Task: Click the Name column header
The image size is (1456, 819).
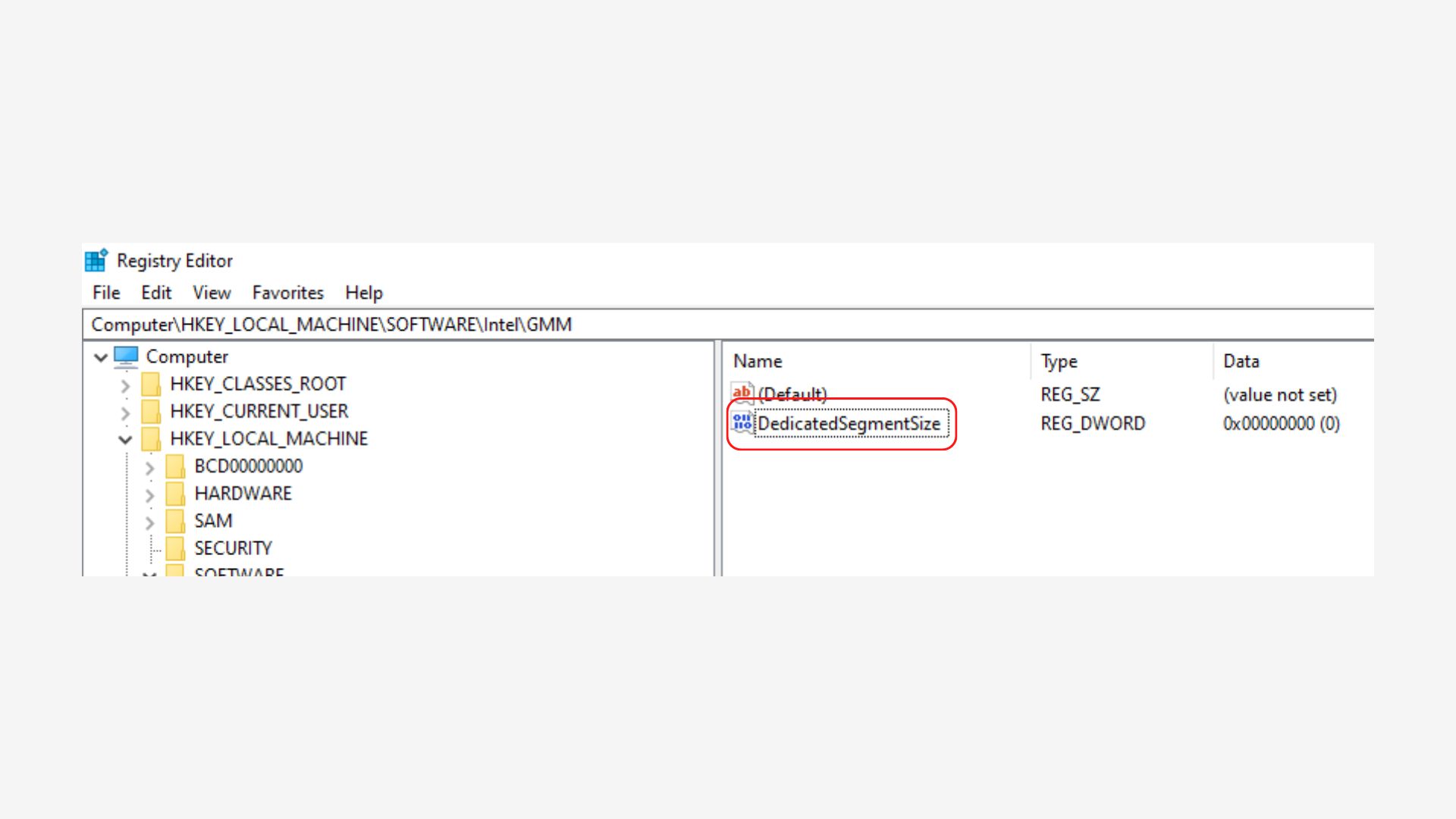Action: tap(758, 362)
